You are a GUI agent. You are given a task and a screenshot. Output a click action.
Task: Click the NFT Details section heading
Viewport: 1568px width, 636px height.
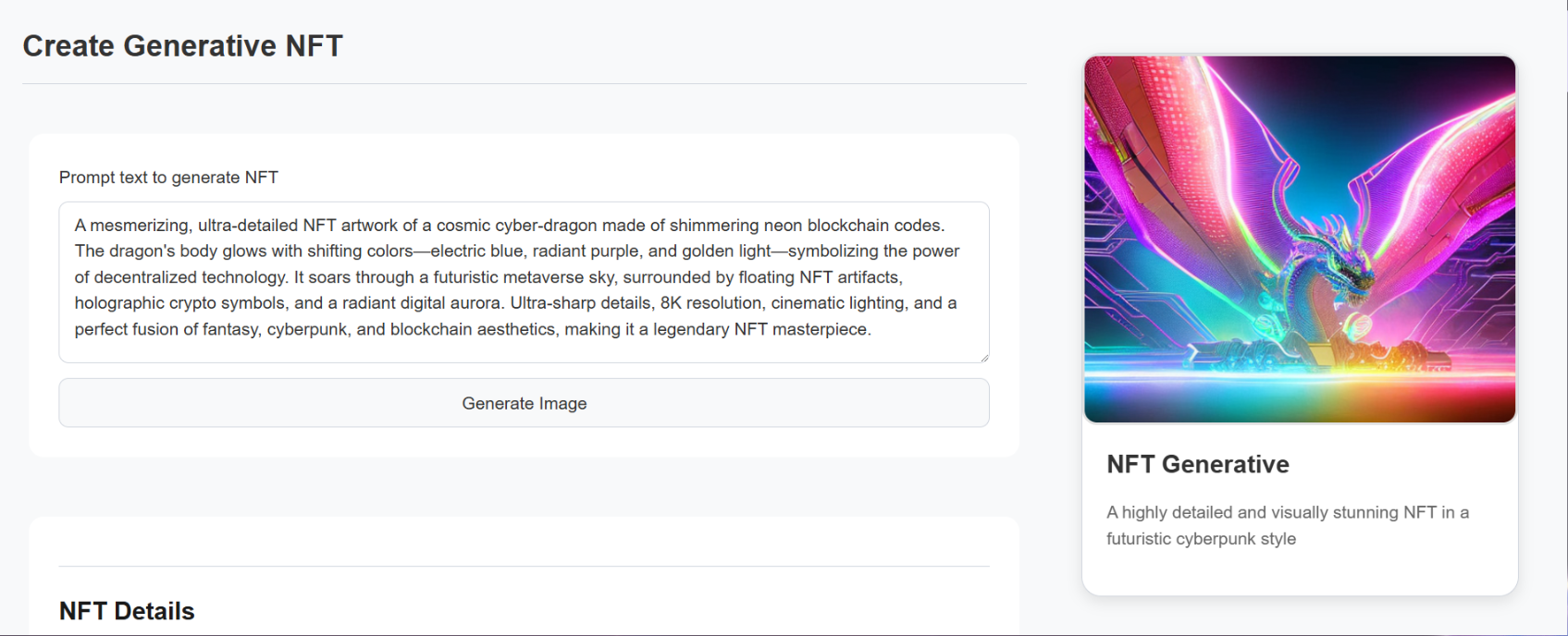click(127, 611)
